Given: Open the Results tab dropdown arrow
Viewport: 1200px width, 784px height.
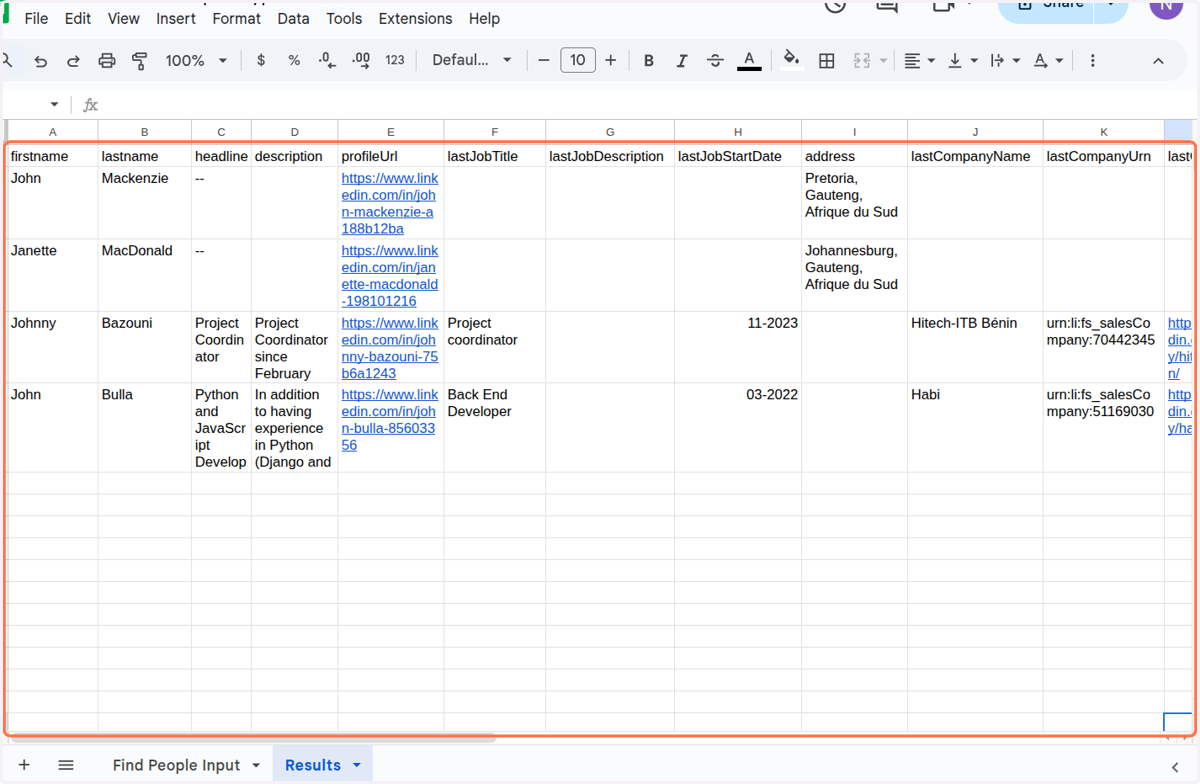Looking at the screenshot, I should 357,765.
